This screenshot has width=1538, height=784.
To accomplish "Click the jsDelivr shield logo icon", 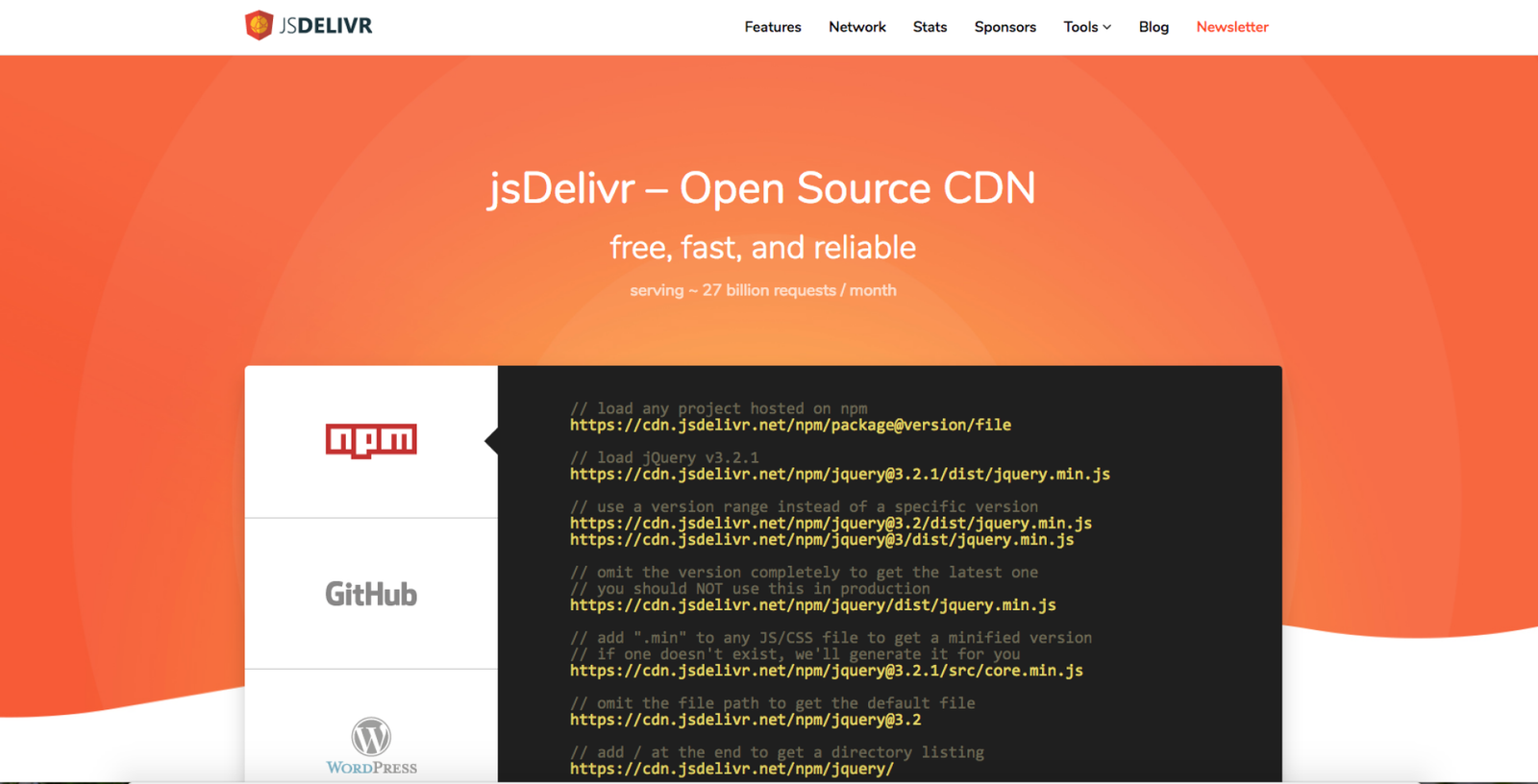I will (259, 25).
